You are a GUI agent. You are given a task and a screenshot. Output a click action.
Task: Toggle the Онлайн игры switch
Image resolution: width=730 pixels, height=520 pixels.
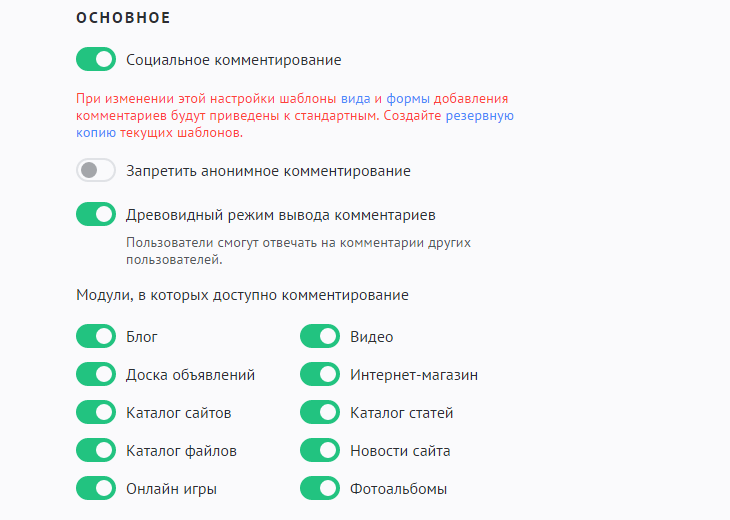point(96,489)
